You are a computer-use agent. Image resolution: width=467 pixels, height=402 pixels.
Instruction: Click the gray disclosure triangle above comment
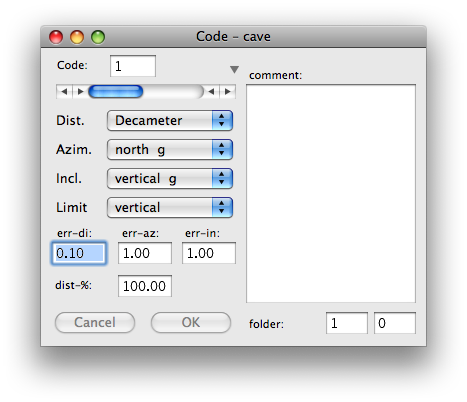click(x=234, y=69)
